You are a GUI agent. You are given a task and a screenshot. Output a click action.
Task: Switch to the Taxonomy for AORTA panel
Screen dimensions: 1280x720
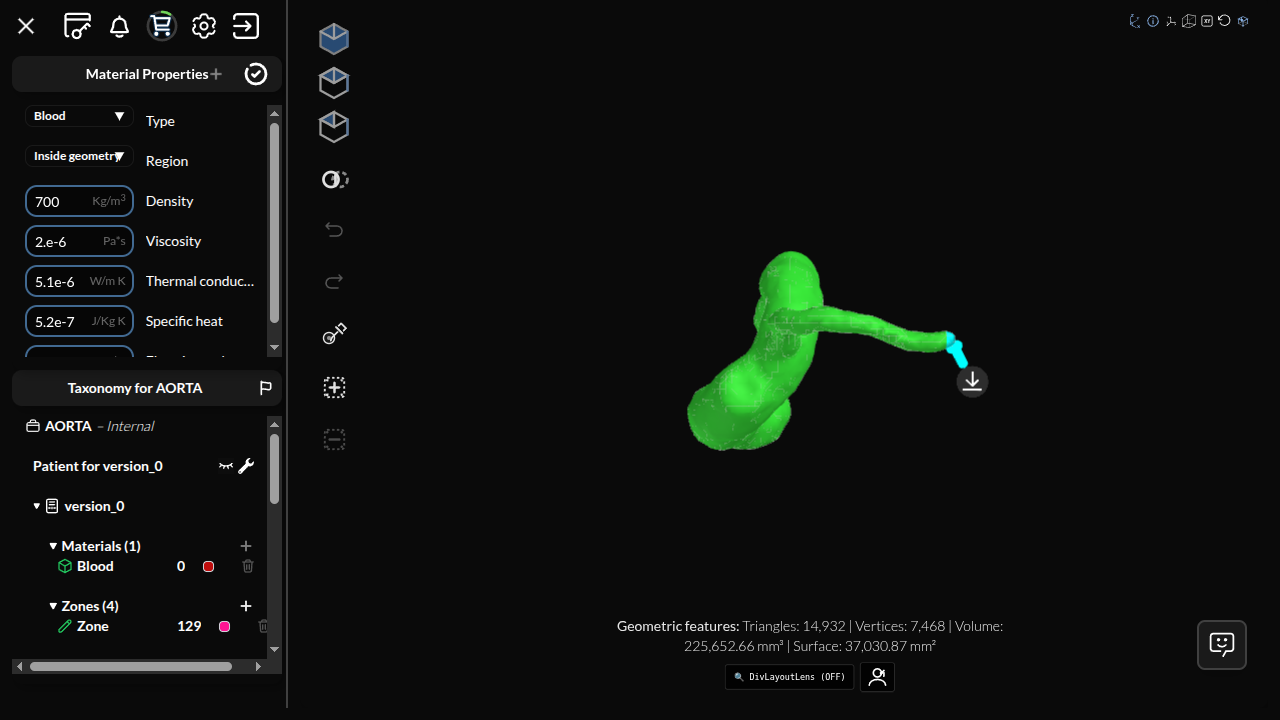pos(135,388)
